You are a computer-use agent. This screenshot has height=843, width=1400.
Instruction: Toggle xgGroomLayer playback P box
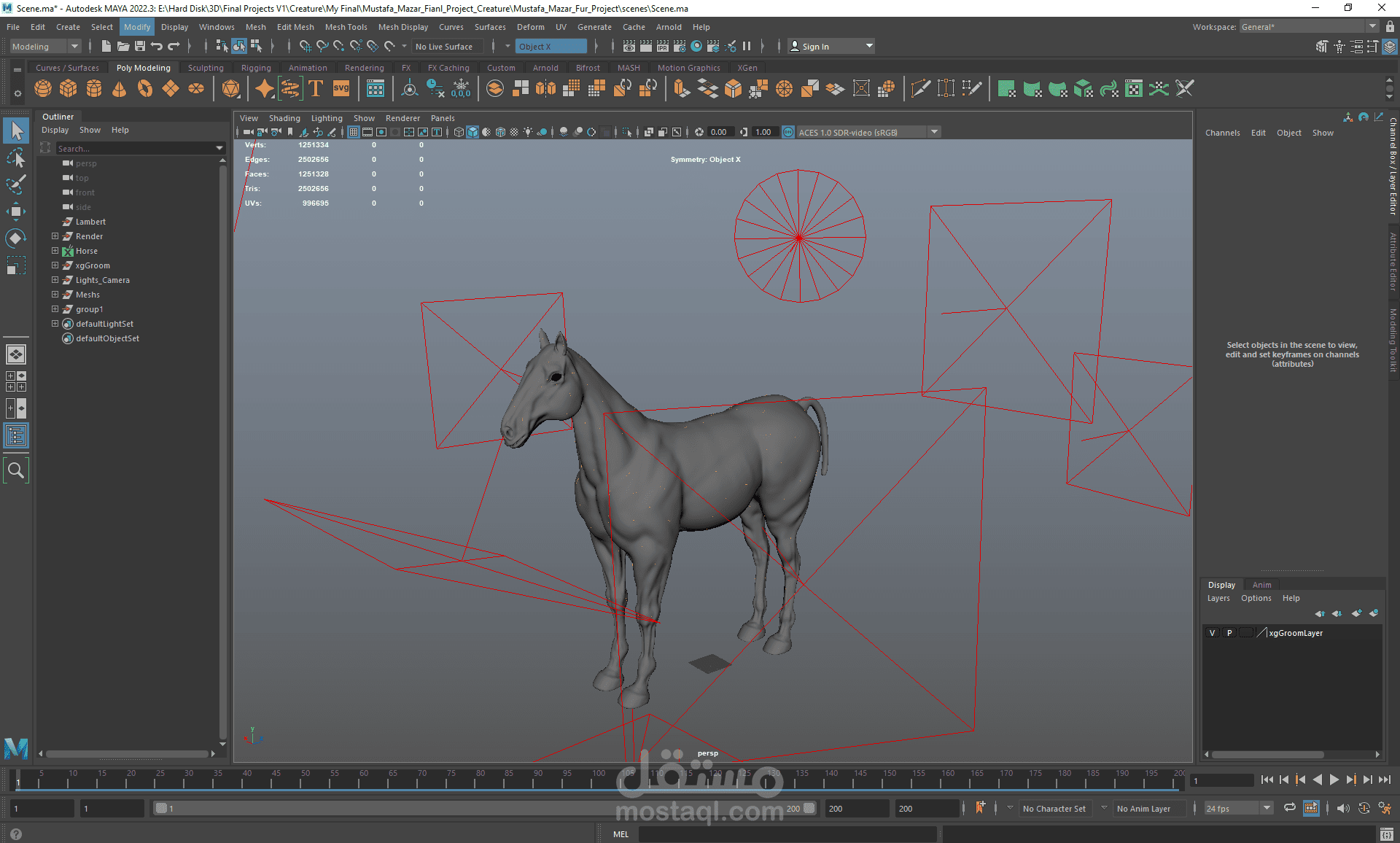point(1229,633)
